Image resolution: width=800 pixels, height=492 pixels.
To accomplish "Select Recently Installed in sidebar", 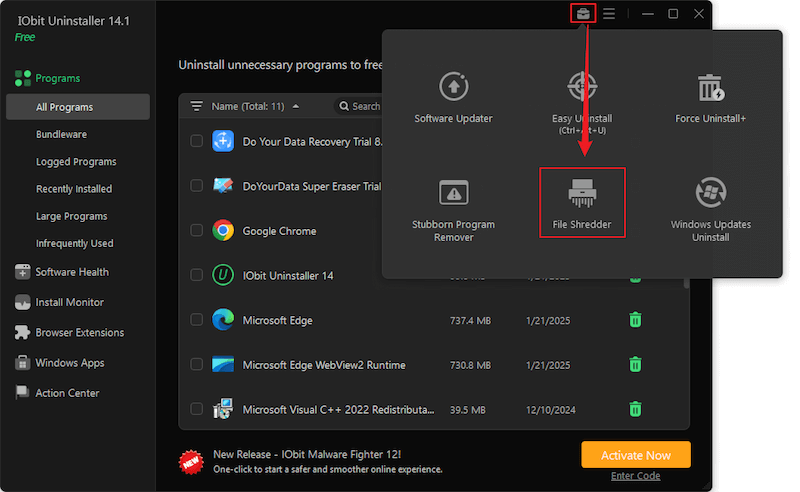I will coord(74,189).
